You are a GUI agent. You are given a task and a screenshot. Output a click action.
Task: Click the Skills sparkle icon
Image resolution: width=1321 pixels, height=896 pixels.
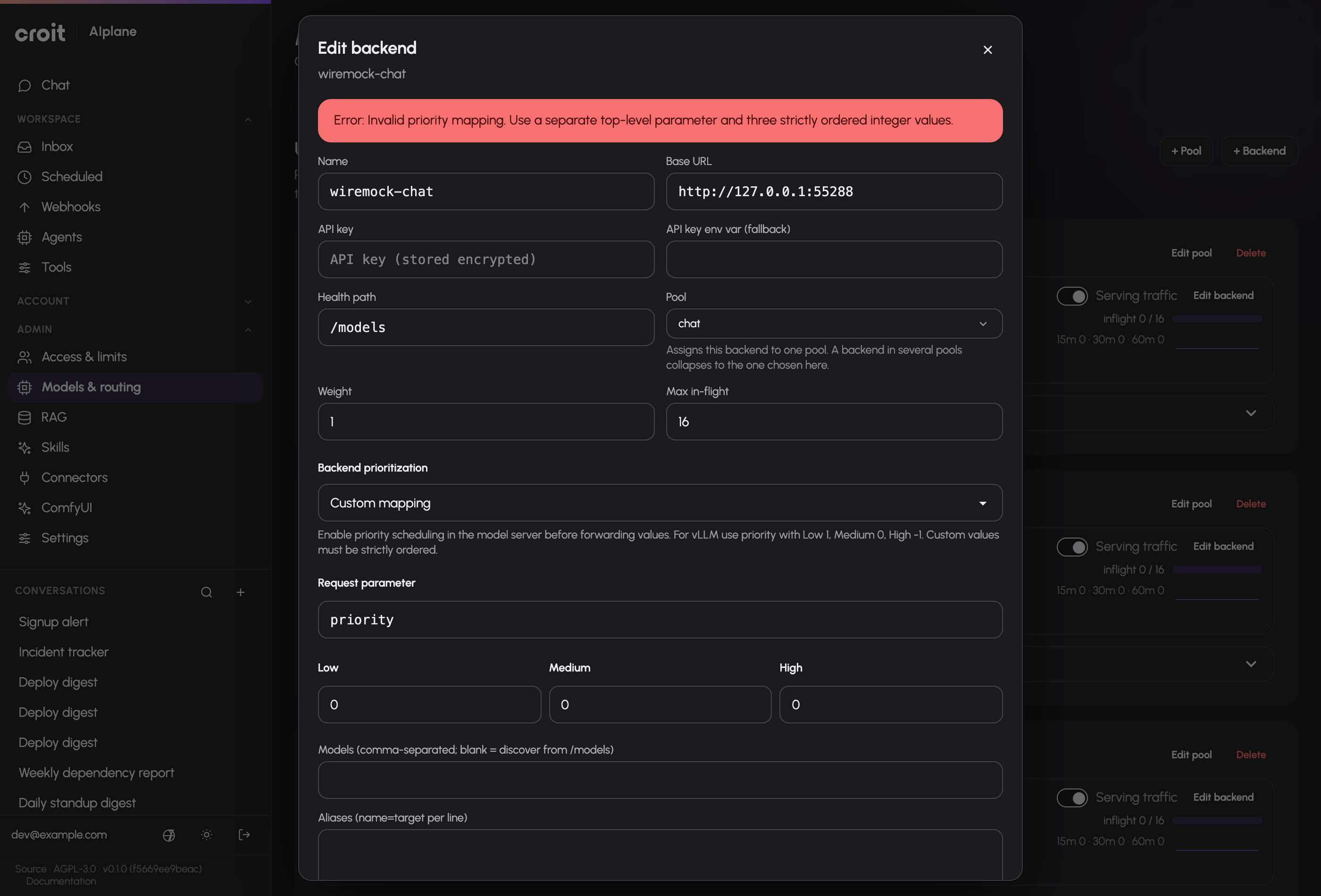(x=24, y=447)
